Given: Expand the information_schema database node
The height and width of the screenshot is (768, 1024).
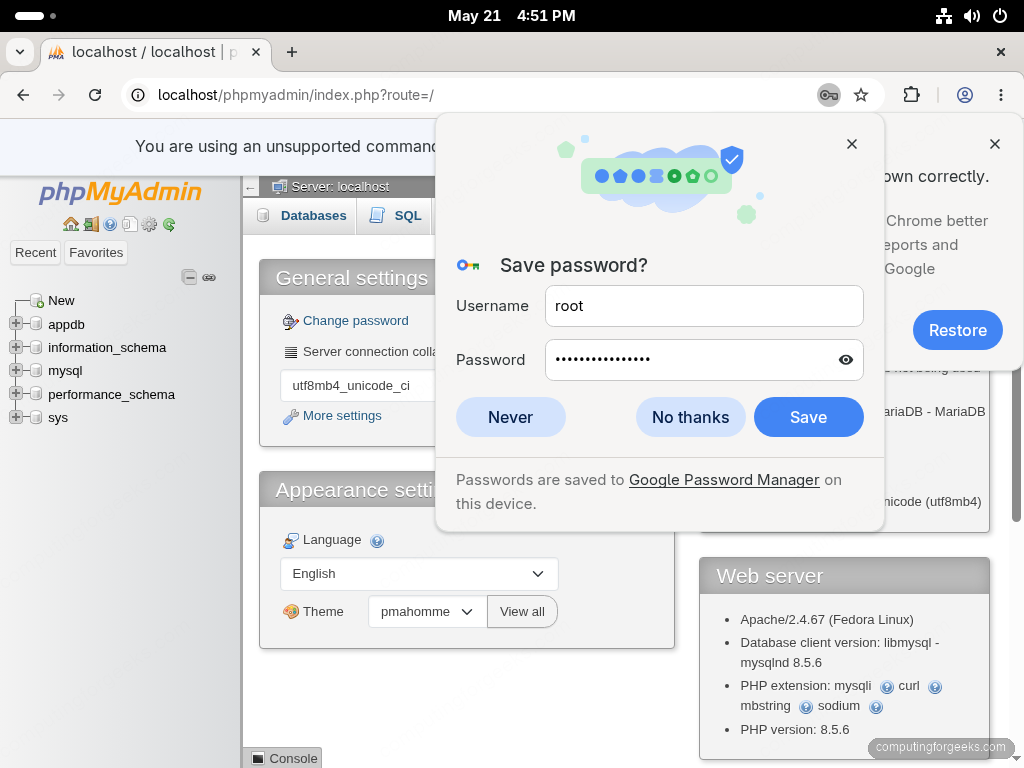Looking at the screenshot, I should point(16,347).
